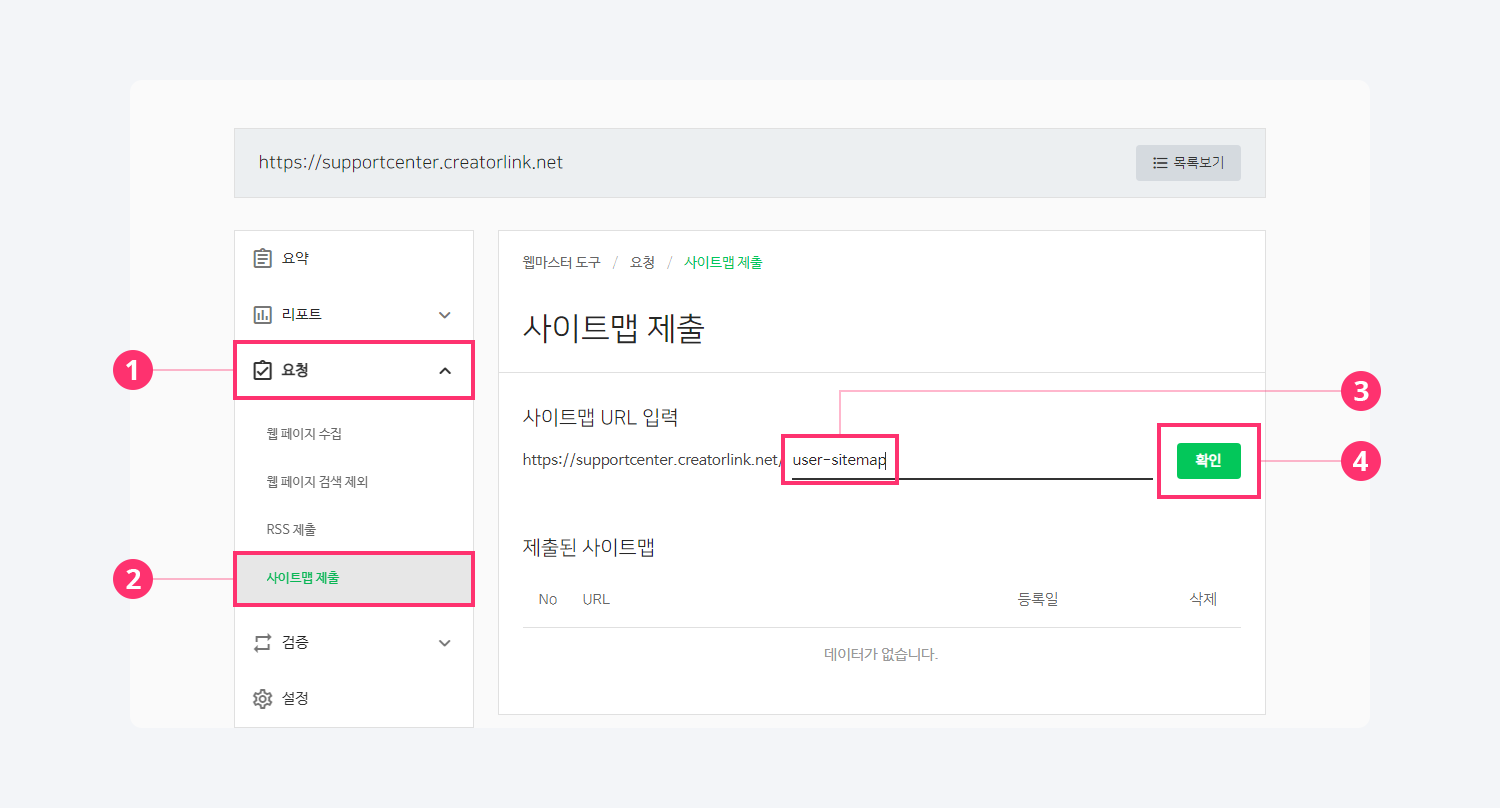1500x808 pixels.
Task: Go to RSS 제출 in the sidebar
Action: point(291,529)
